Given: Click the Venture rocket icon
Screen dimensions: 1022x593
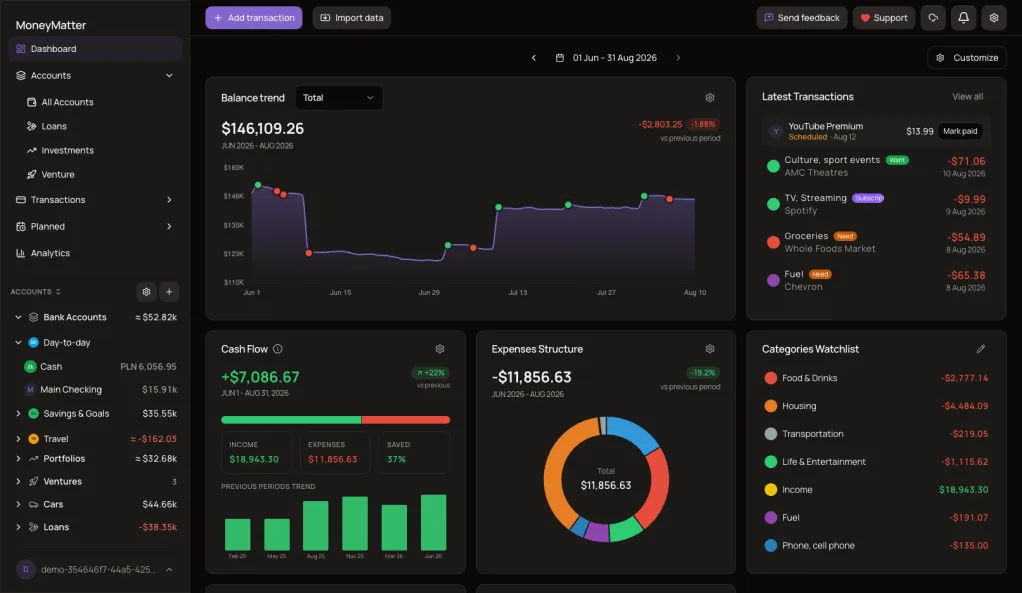Looking at the screenshot, I should (x=31, y=175).
